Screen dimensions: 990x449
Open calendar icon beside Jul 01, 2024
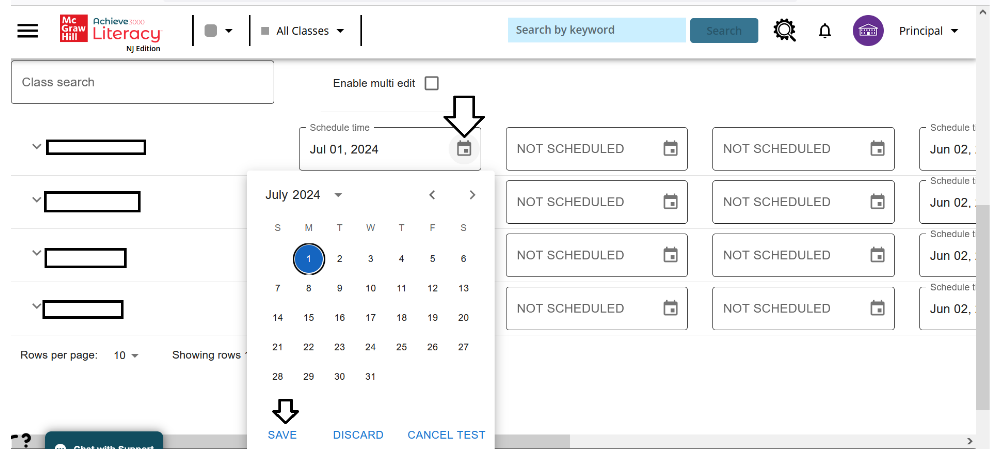tap(464, 149)
